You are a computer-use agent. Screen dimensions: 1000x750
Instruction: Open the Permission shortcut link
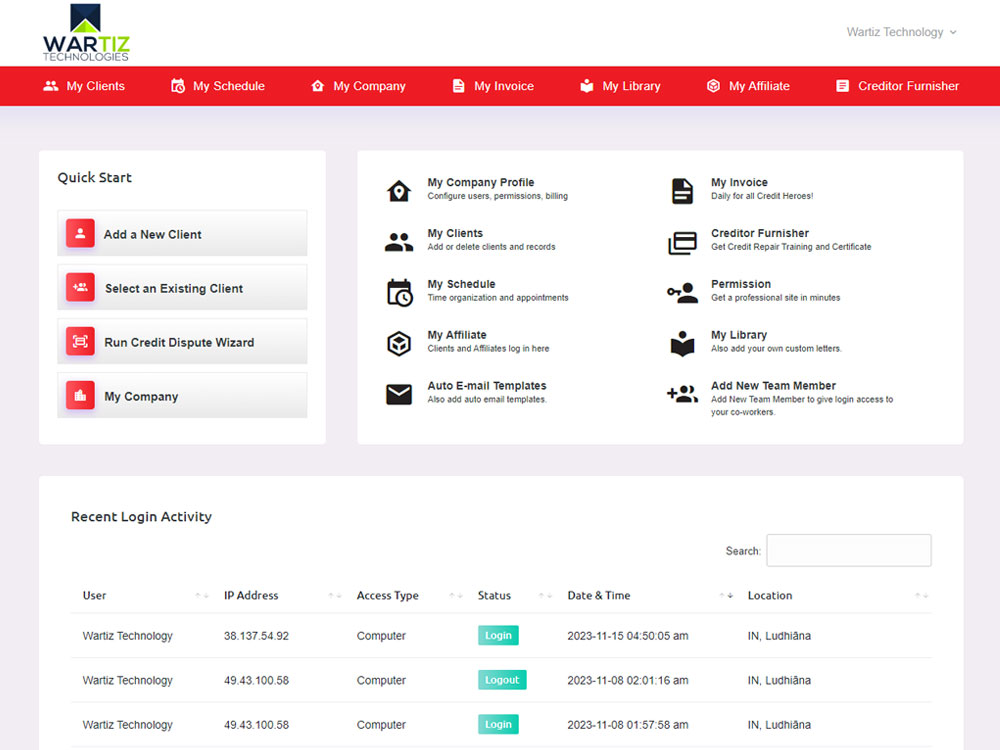click(x=741, y=284)
